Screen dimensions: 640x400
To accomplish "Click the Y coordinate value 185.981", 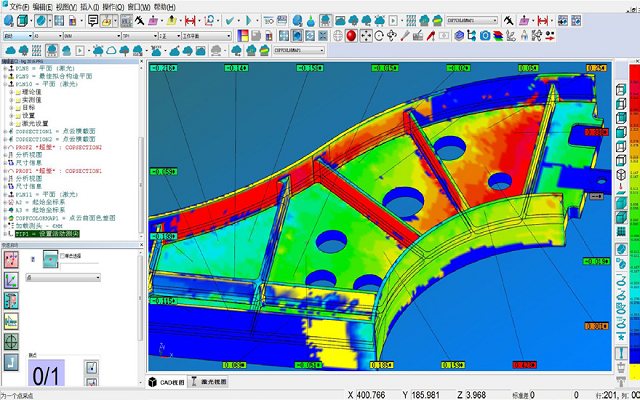I will pos(425,395).
